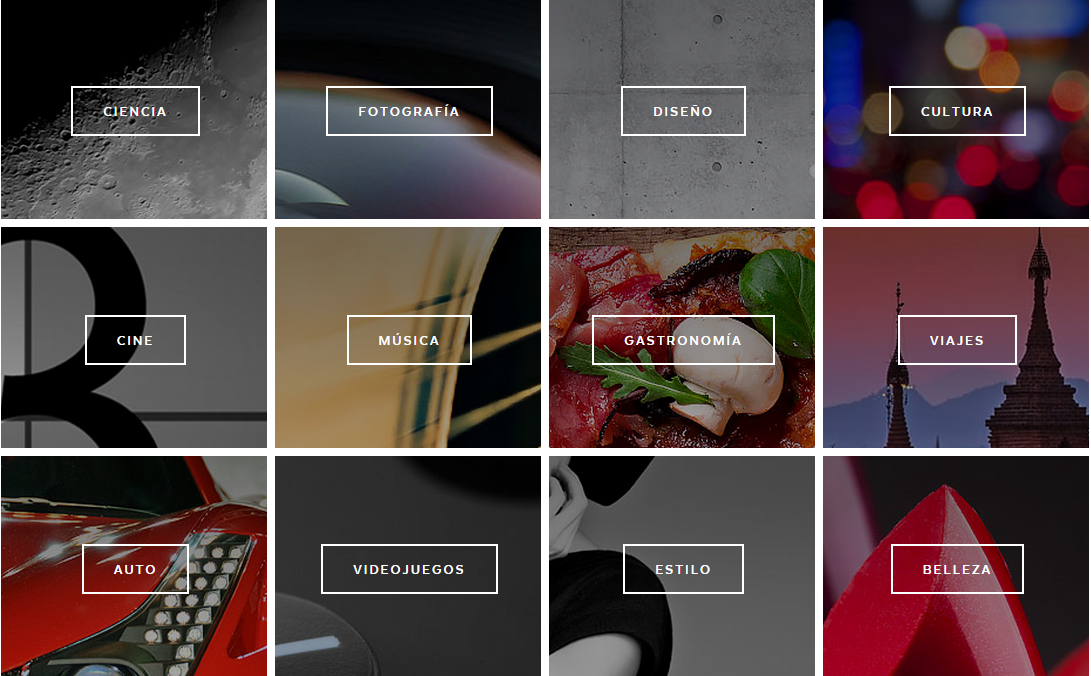The image size is (1091, 676).
Task: Go to the CINE section
Action: 135,340
